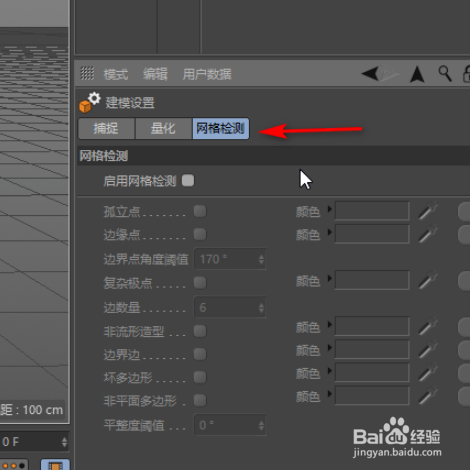Screen dimensions: 470x470
Task: Open the 模式 menu
Action: click(x=116, y=74)
